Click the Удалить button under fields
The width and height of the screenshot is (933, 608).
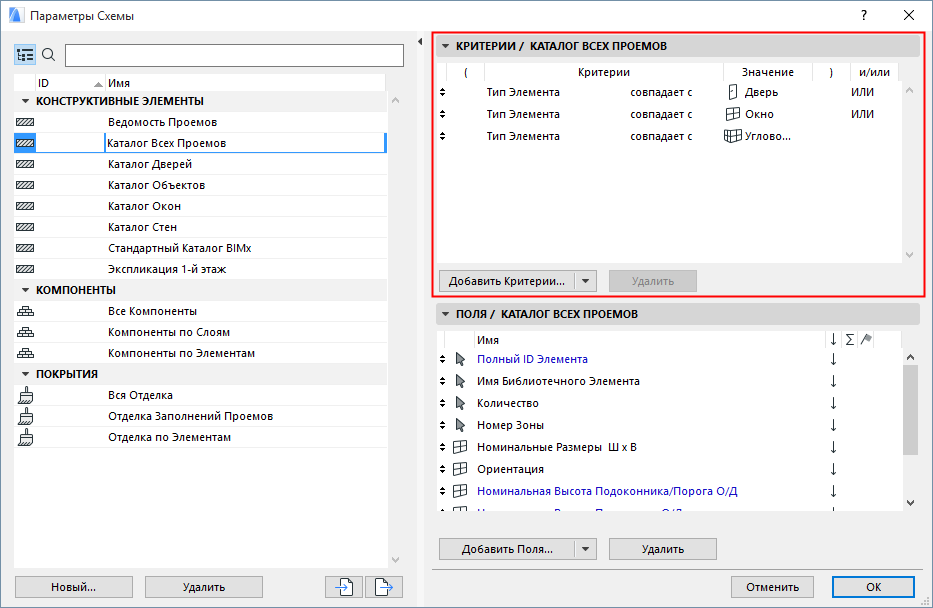[x=663, y=549]
